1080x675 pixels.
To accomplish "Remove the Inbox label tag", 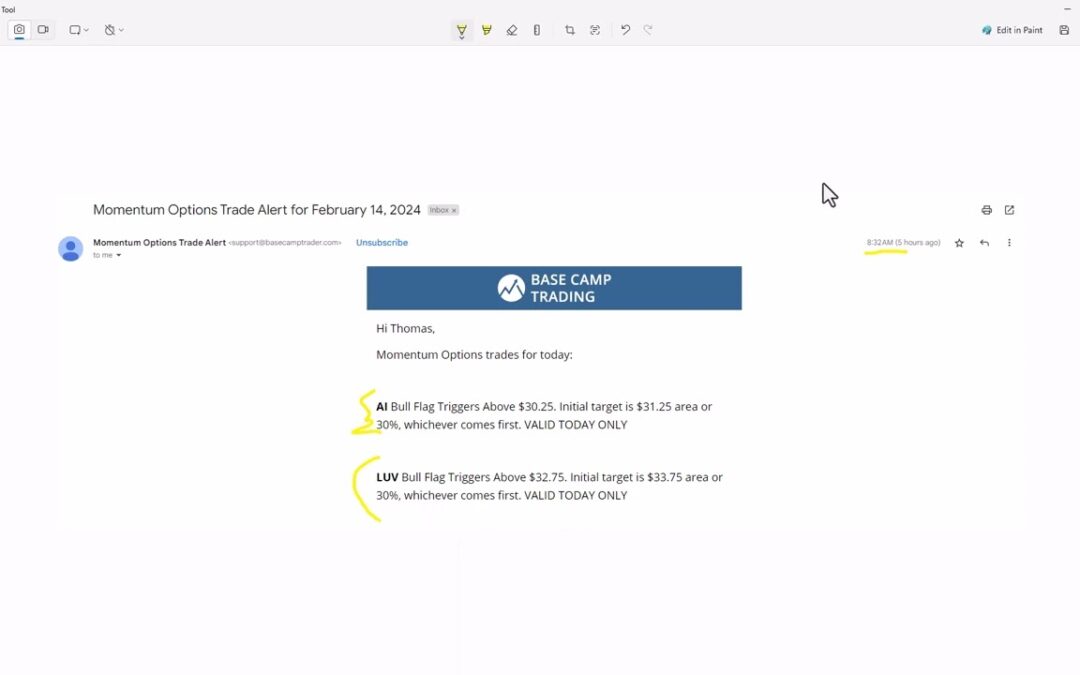I will [x=454, y=211].
